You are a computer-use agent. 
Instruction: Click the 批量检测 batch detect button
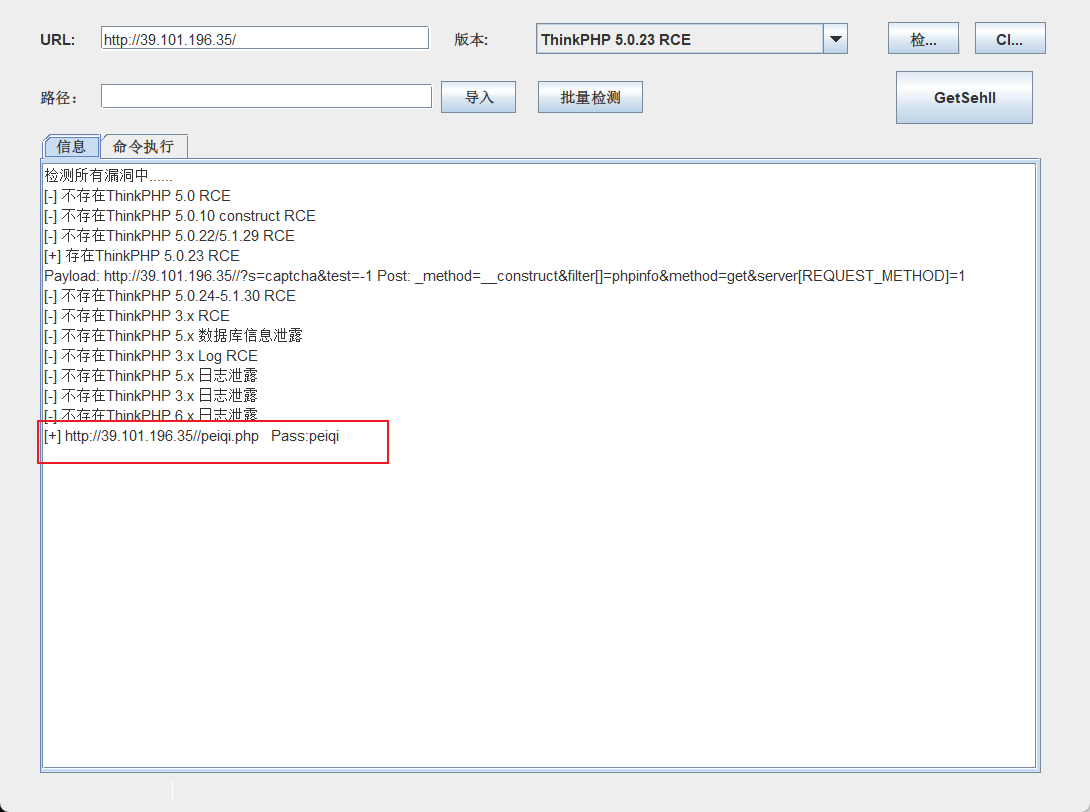tap(590, 97)
